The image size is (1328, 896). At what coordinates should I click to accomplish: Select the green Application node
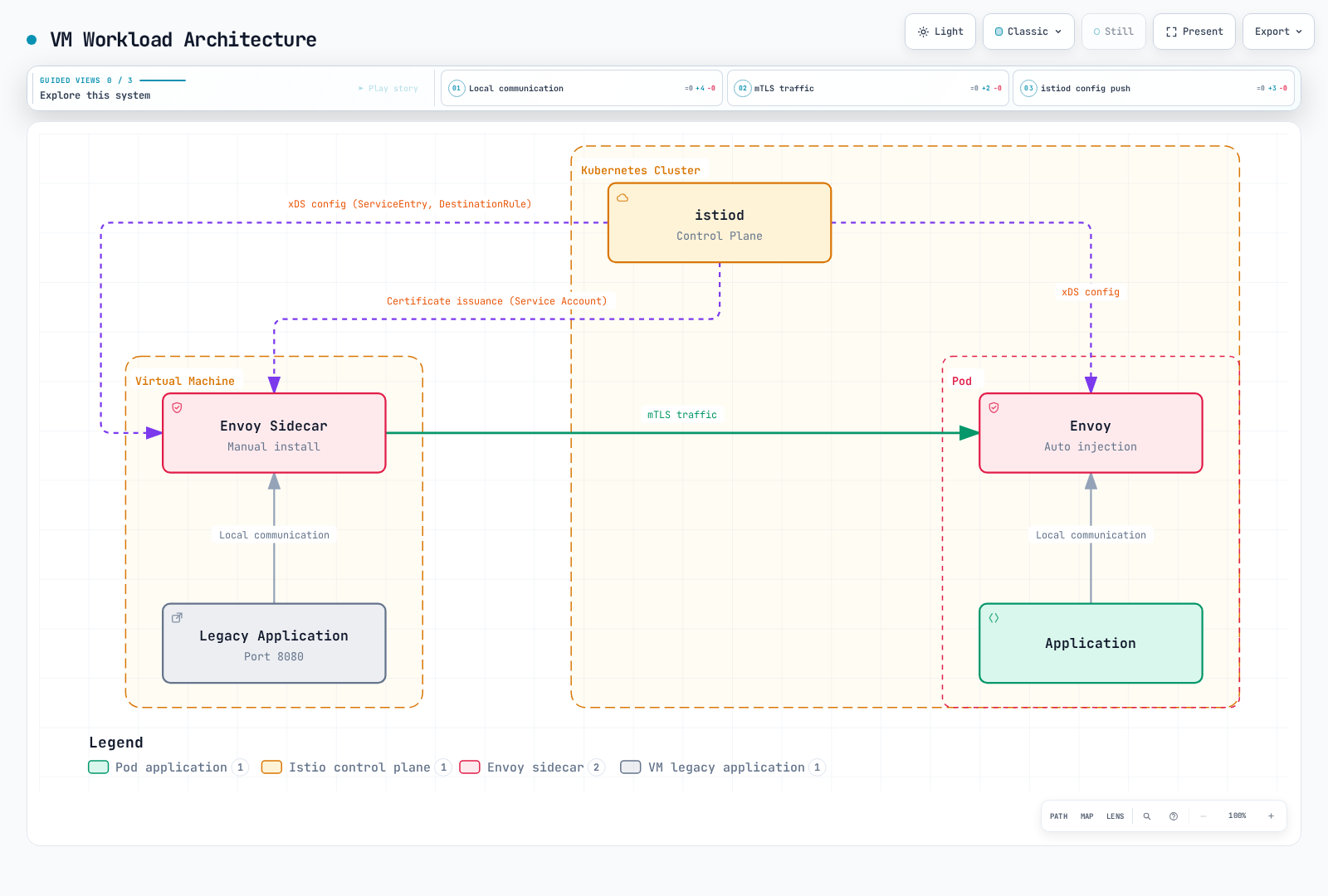(1091, 644)
